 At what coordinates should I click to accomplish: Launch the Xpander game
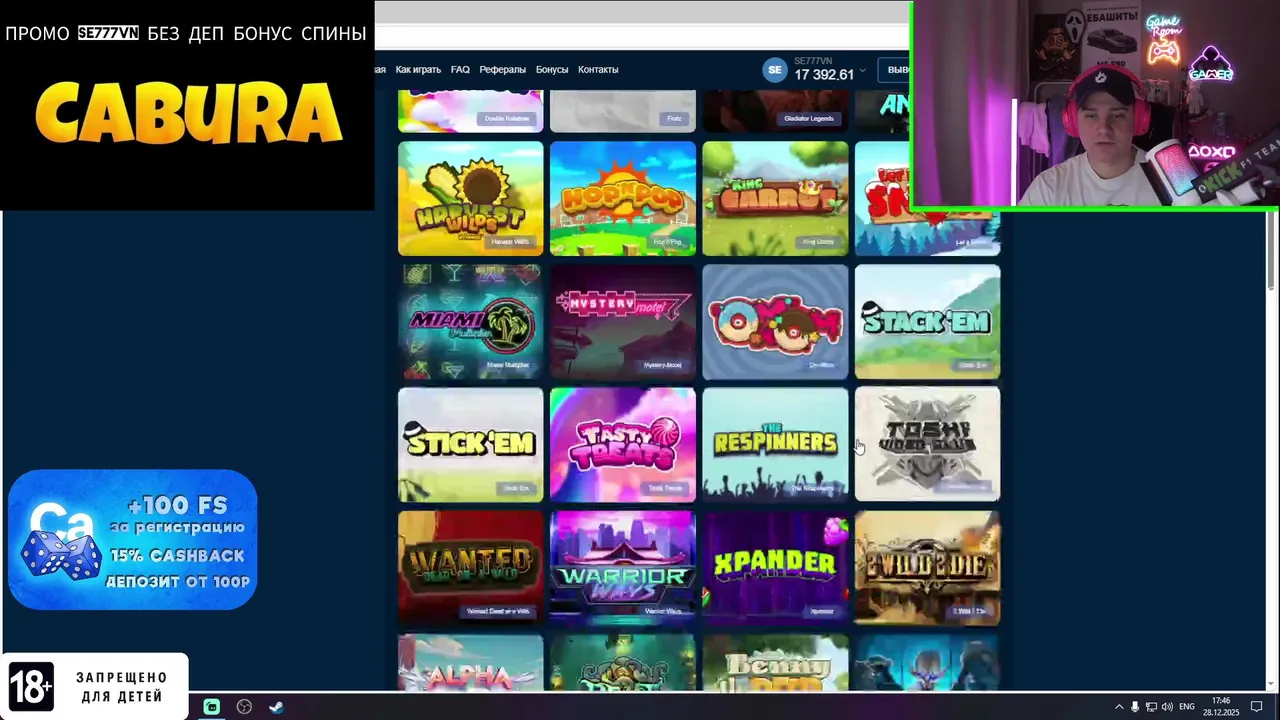point(775,568)
